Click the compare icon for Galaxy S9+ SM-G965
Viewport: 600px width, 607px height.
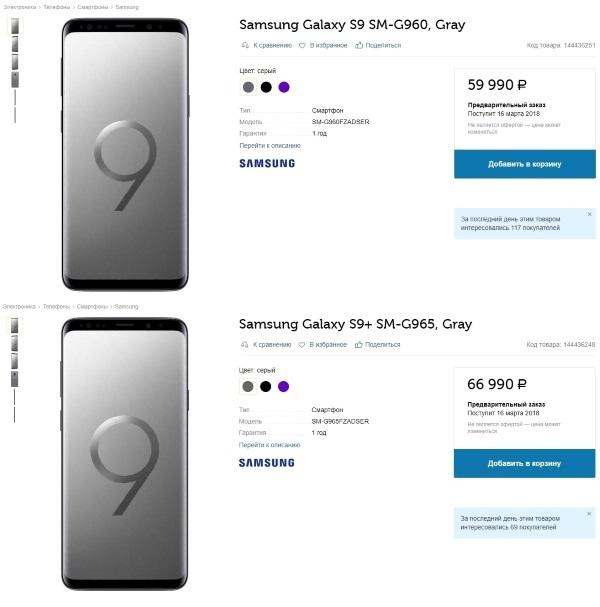tap(246, 345)
